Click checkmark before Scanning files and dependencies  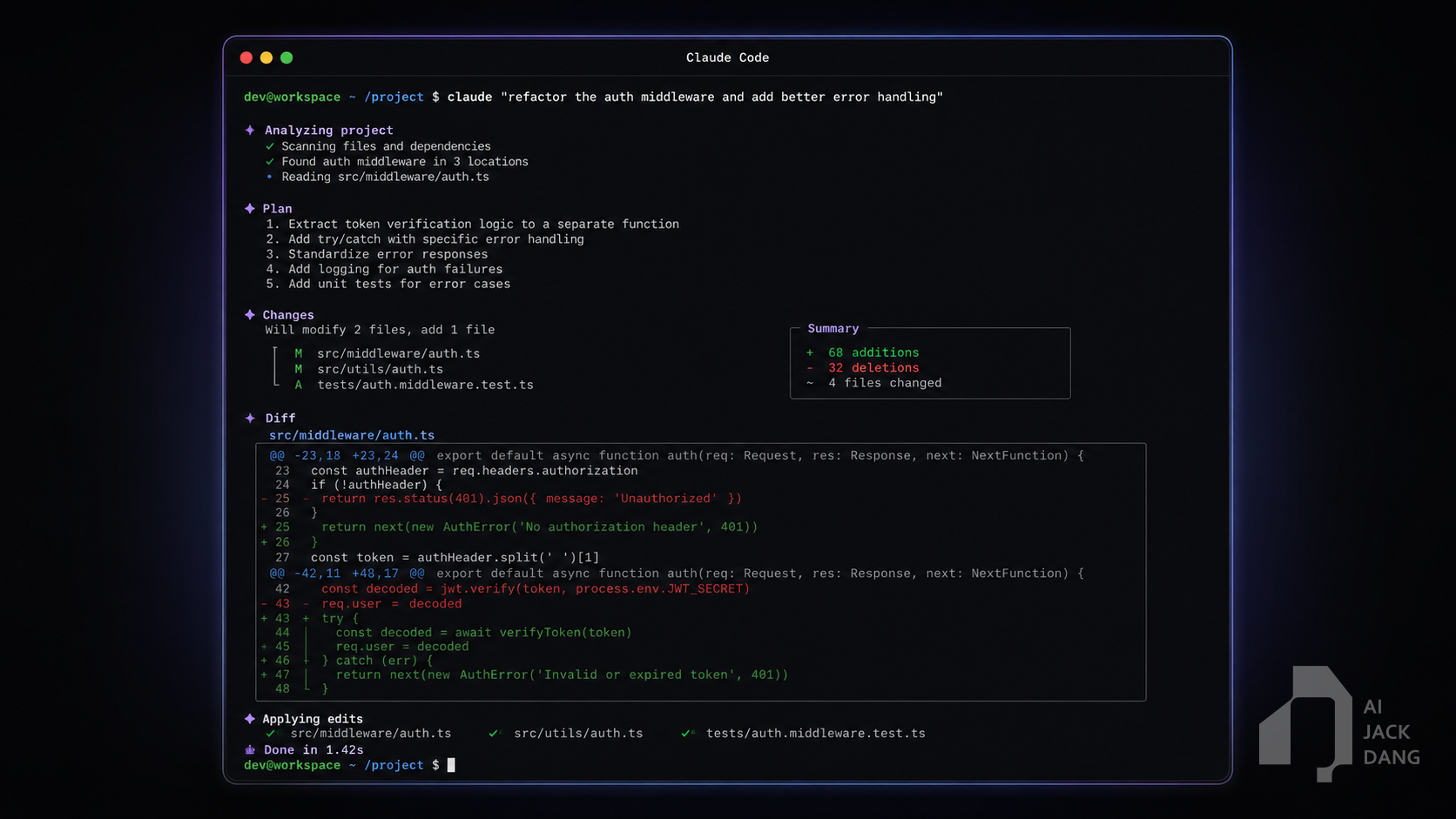coord(270,146)
